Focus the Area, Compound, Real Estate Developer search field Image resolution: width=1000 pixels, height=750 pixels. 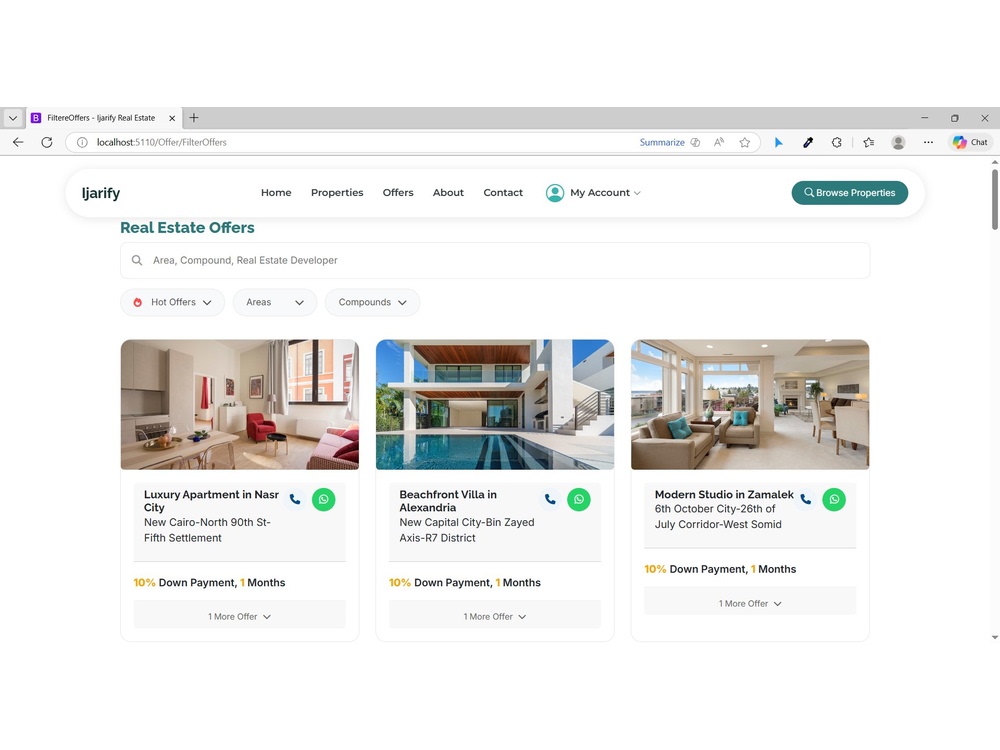tap(495, 260)
